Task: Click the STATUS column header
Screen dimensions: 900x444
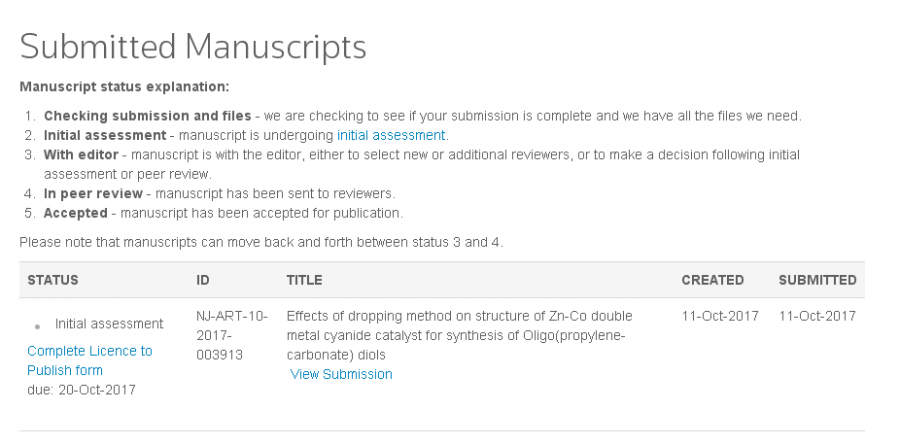Action: click(x=53, y=280)
